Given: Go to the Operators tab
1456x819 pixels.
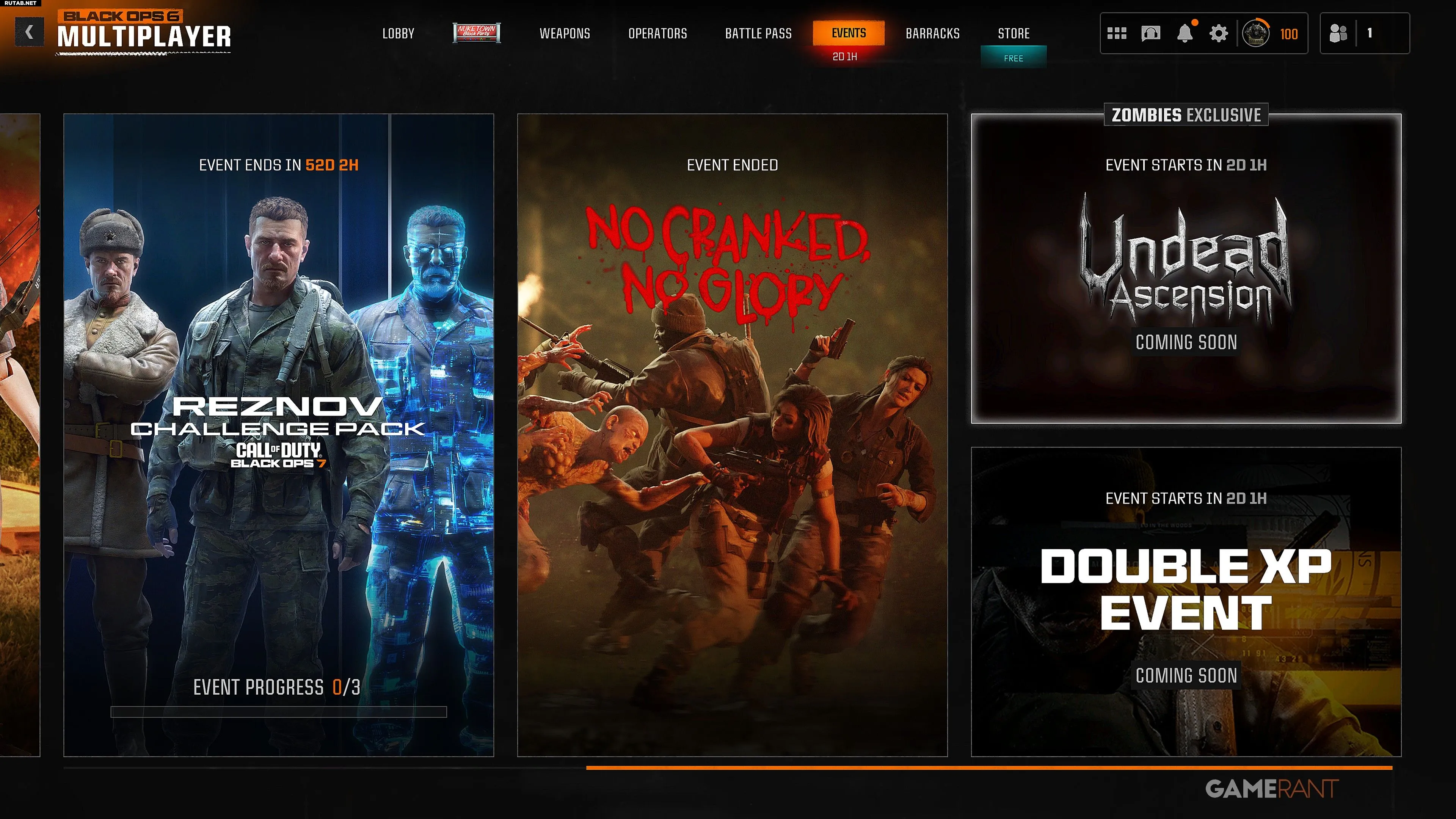Looking at the screenshot, I should tap(658, 33).
